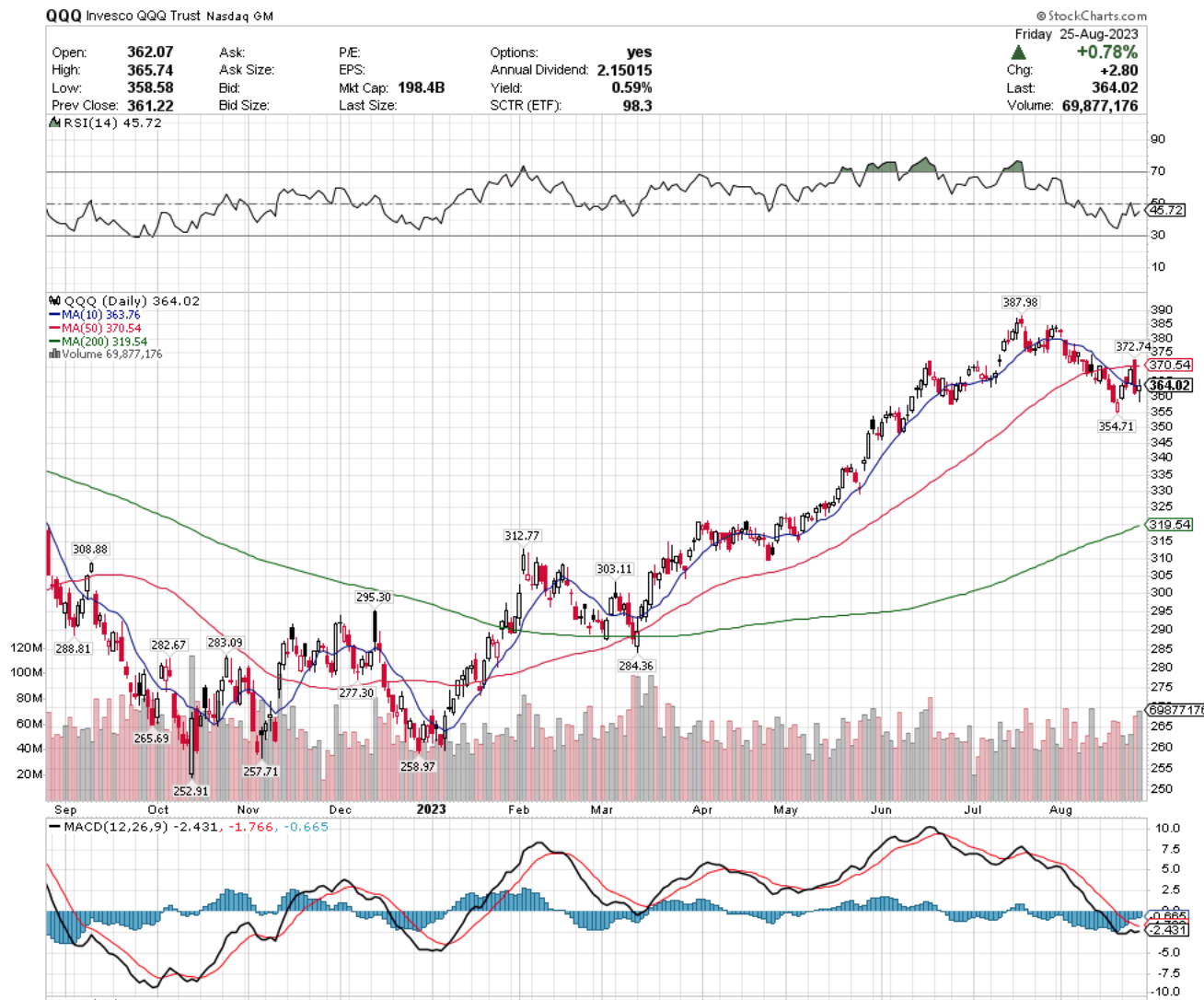Click the SCTR (ETF) value '98.3'

(x=637, y=106)
